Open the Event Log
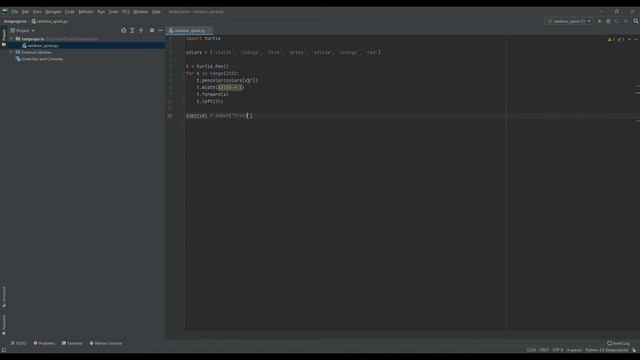 click(x=618, y=343)
